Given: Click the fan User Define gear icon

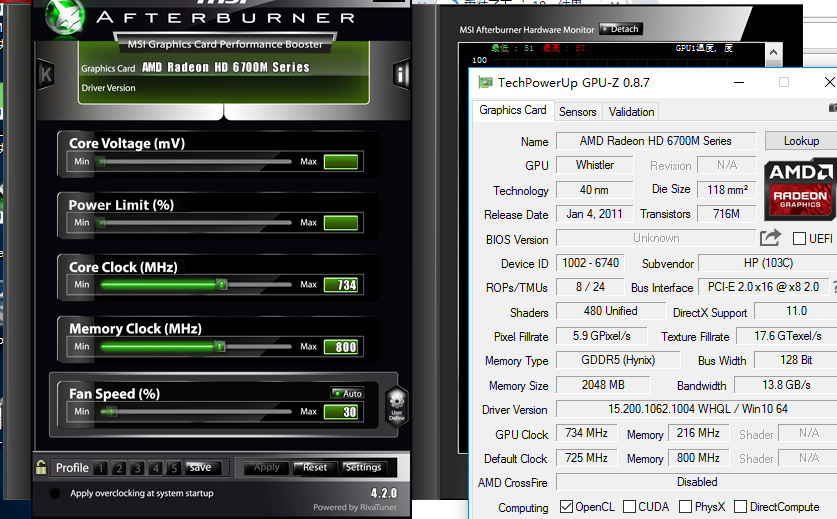Looking at the screenshot, I should [397, 405].
